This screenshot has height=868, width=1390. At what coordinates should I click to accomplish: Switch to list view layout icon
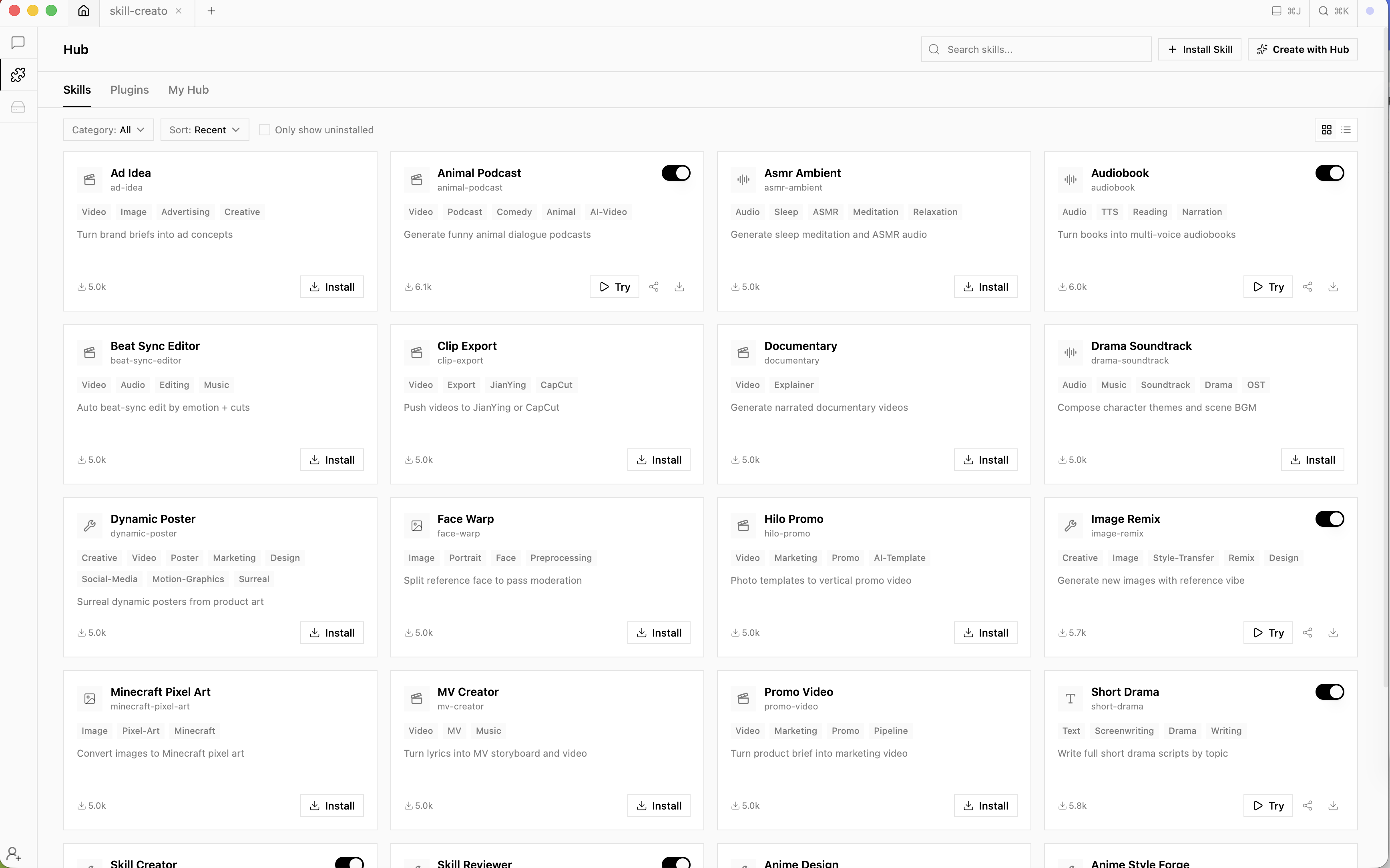pyautogui.click(x=1346, y=130)
